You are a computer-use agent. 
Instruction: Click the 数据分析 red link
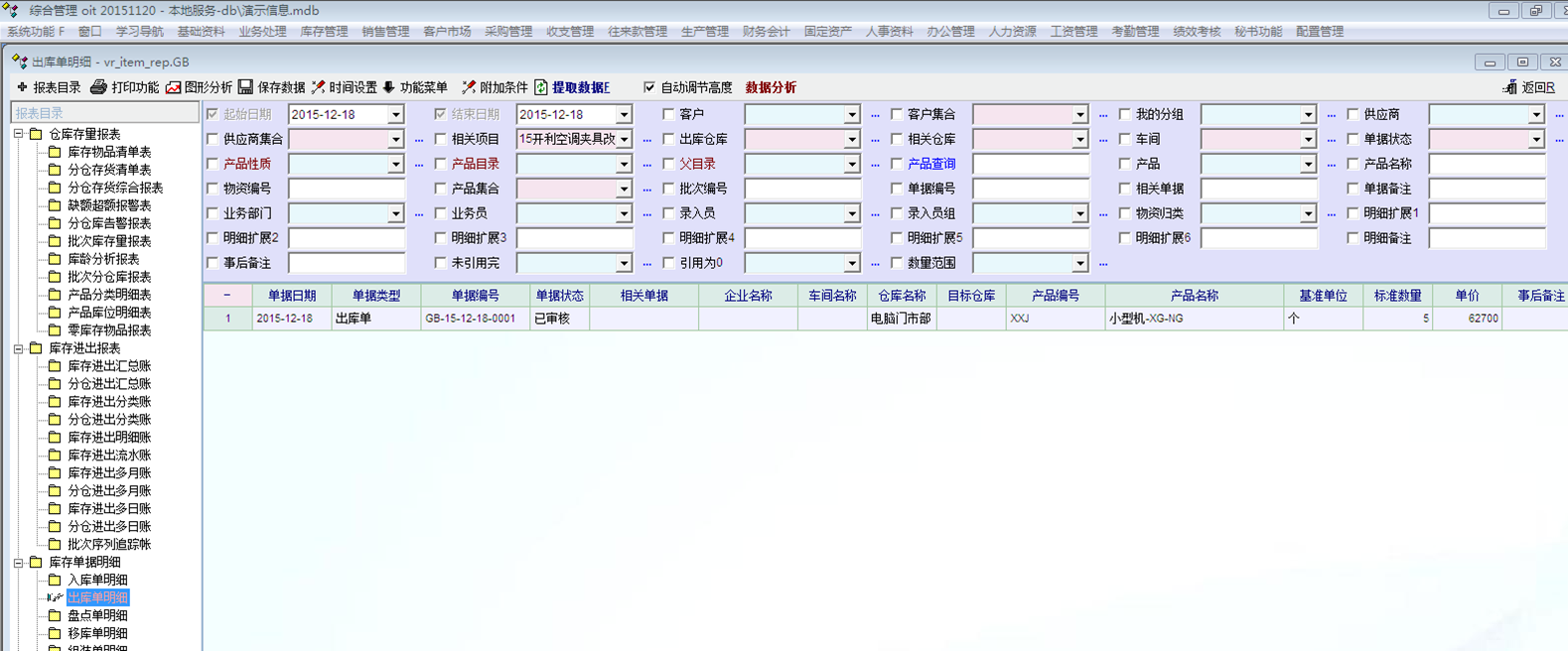click(x=771, y=87)
